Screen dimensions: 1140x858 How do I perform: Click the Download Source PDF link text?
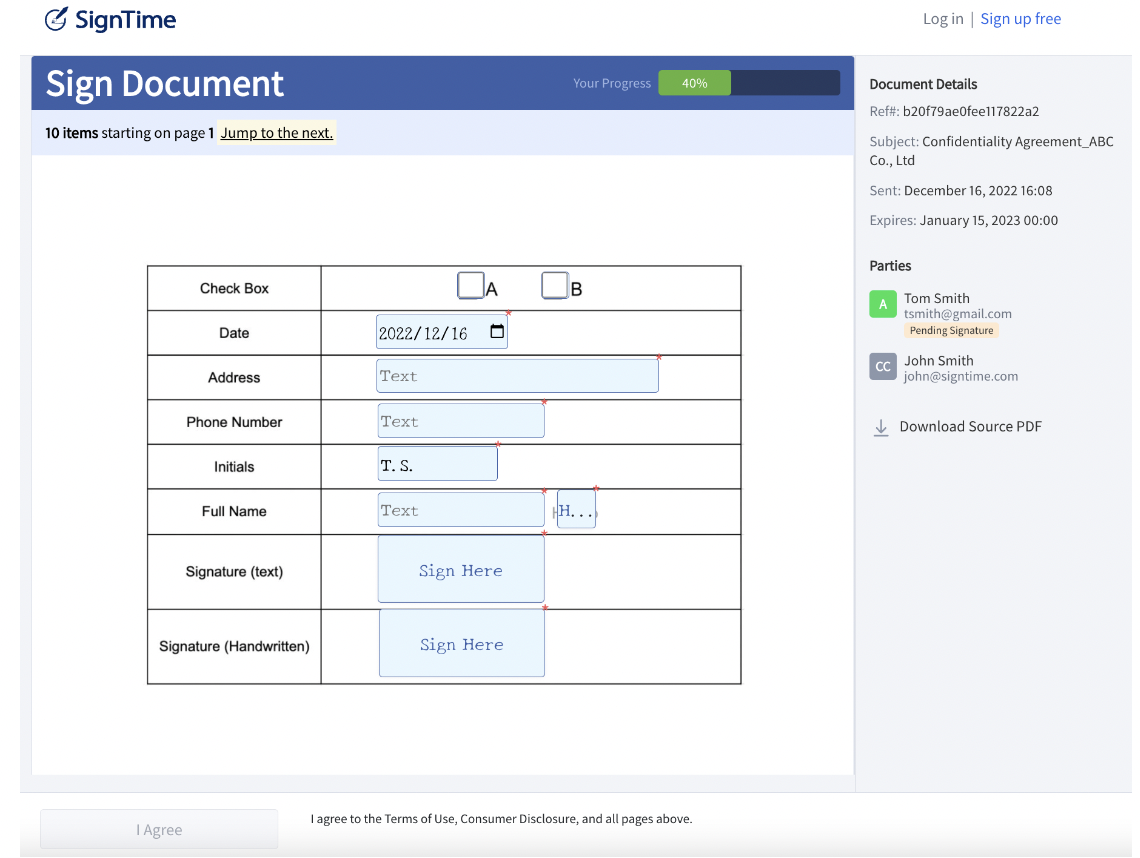pos(970,427)
